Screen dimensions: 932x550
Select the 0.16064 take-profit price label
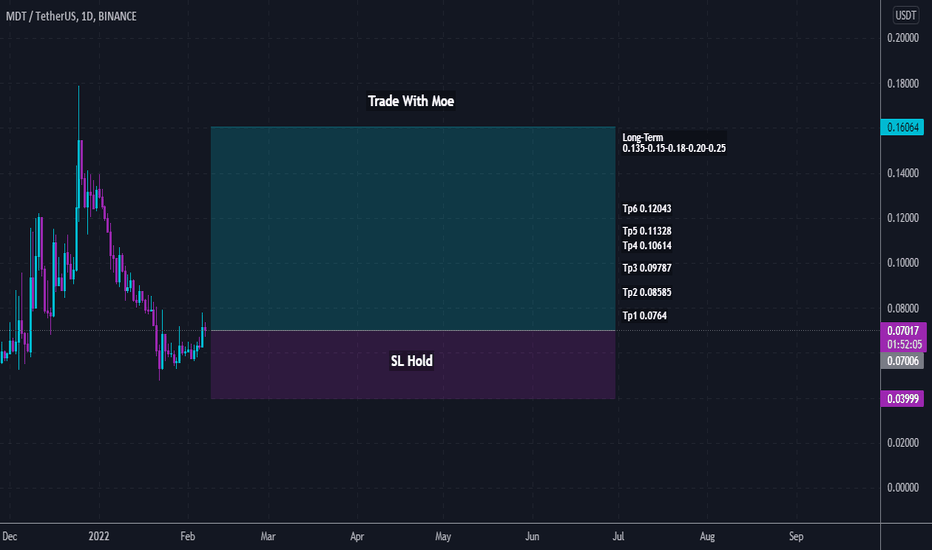(x=902, y=127)
